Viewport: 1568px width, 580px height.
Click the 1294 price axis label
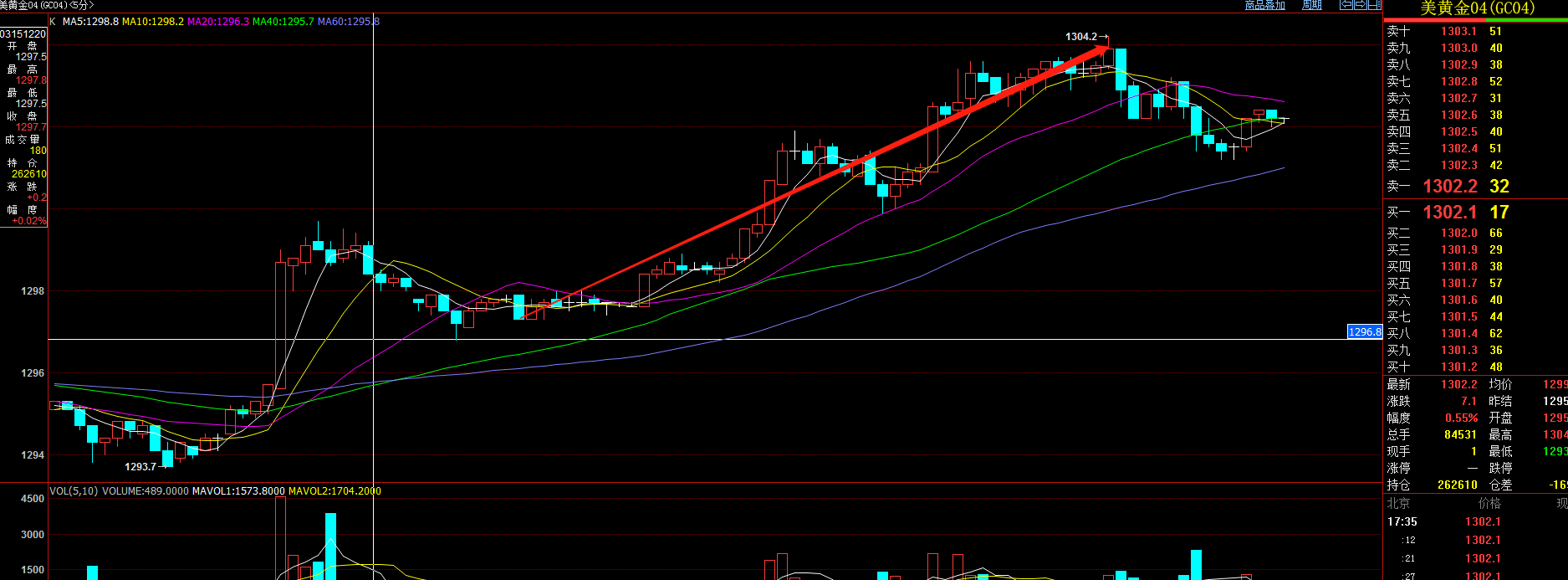(33, 455)
